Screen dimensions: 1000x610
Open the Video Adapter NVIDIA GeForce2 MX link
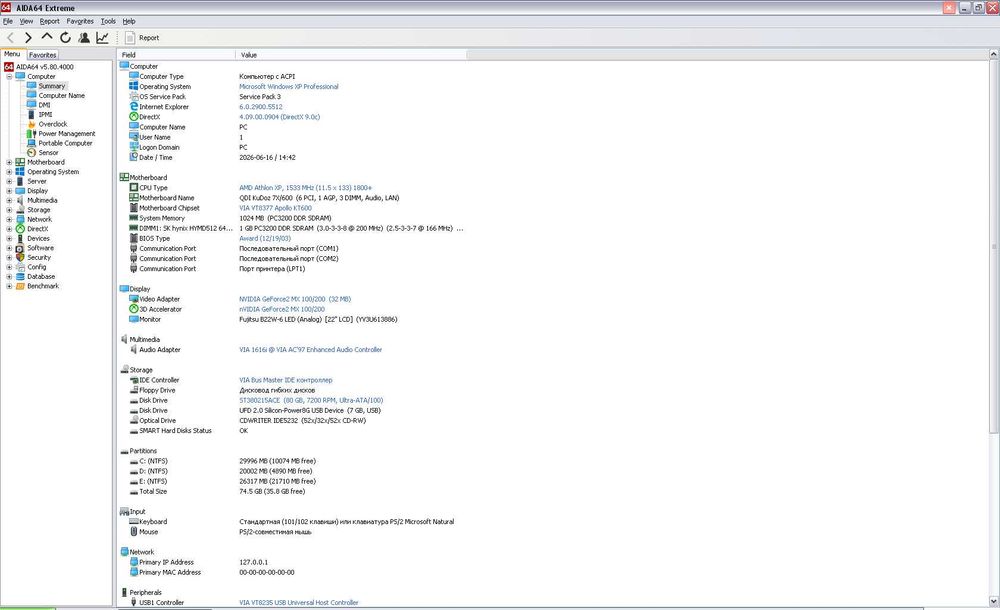tap(295, 299)
